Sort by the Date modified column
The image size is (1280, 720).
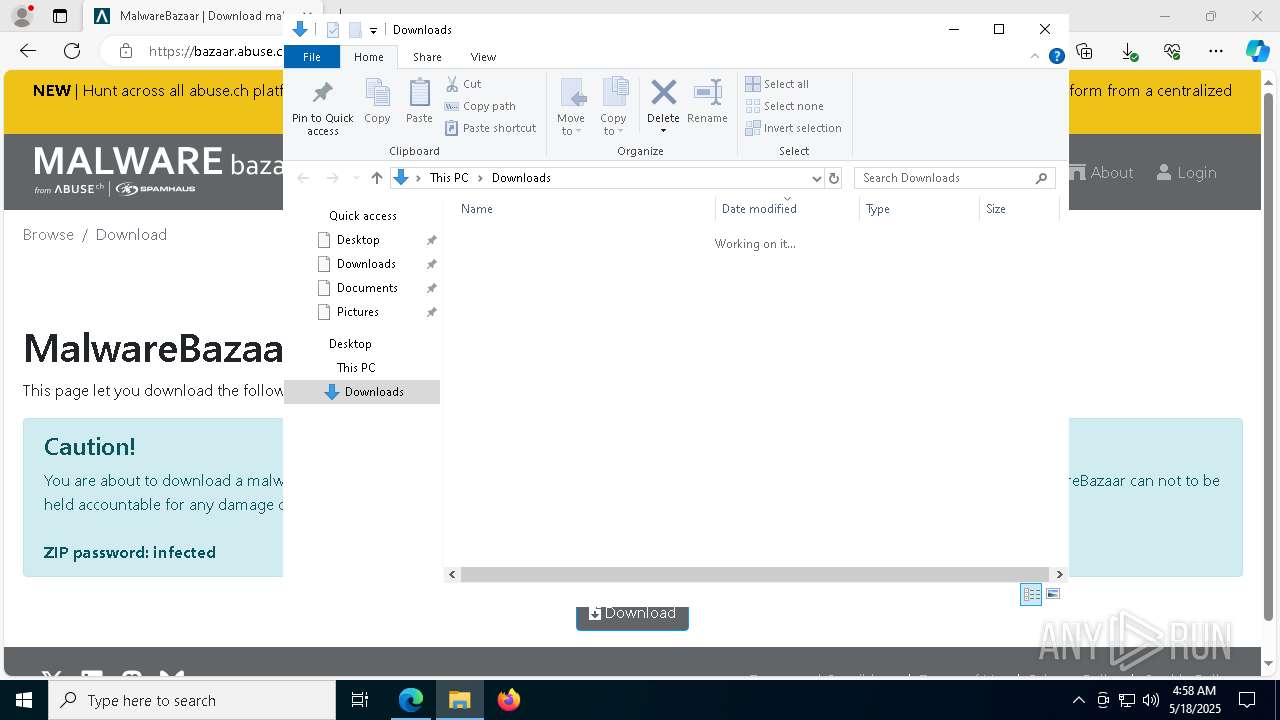pos(787,209)
